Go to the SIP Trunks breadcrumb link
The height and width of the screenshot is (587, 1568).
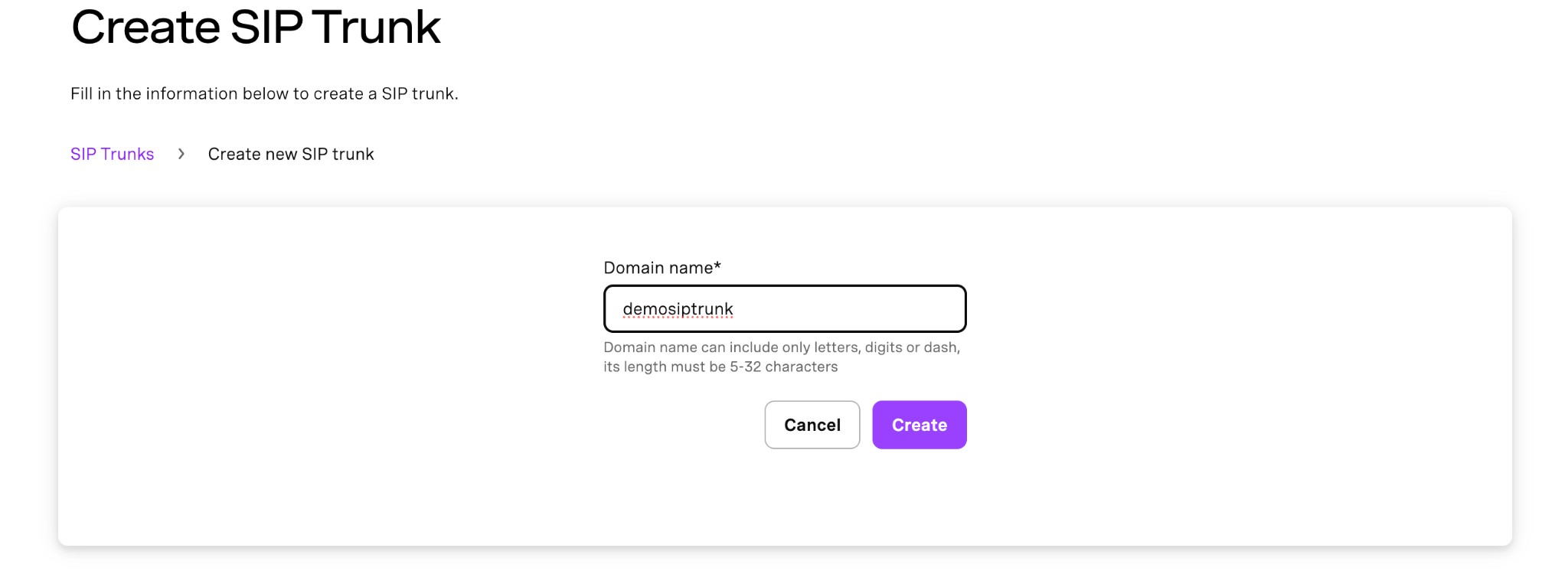point(112,154)
